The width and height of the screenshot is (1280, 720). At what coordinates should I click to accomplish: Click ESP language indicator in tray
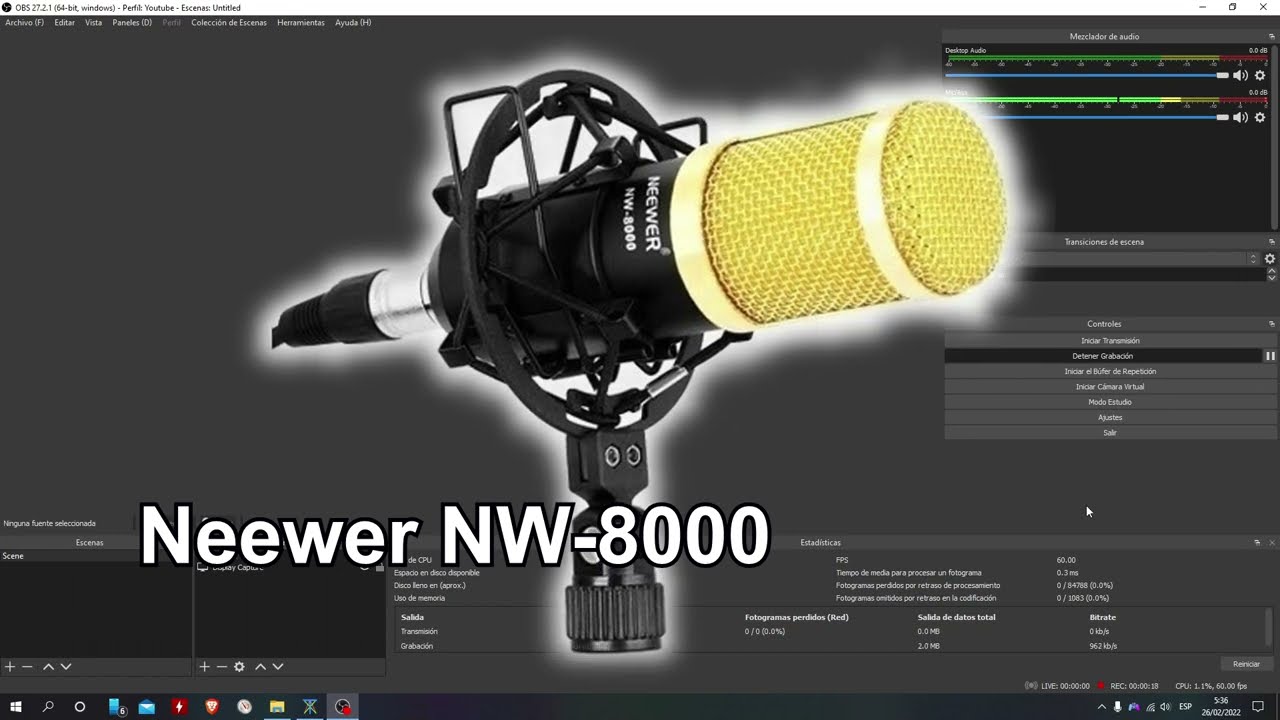[1185, 707]
